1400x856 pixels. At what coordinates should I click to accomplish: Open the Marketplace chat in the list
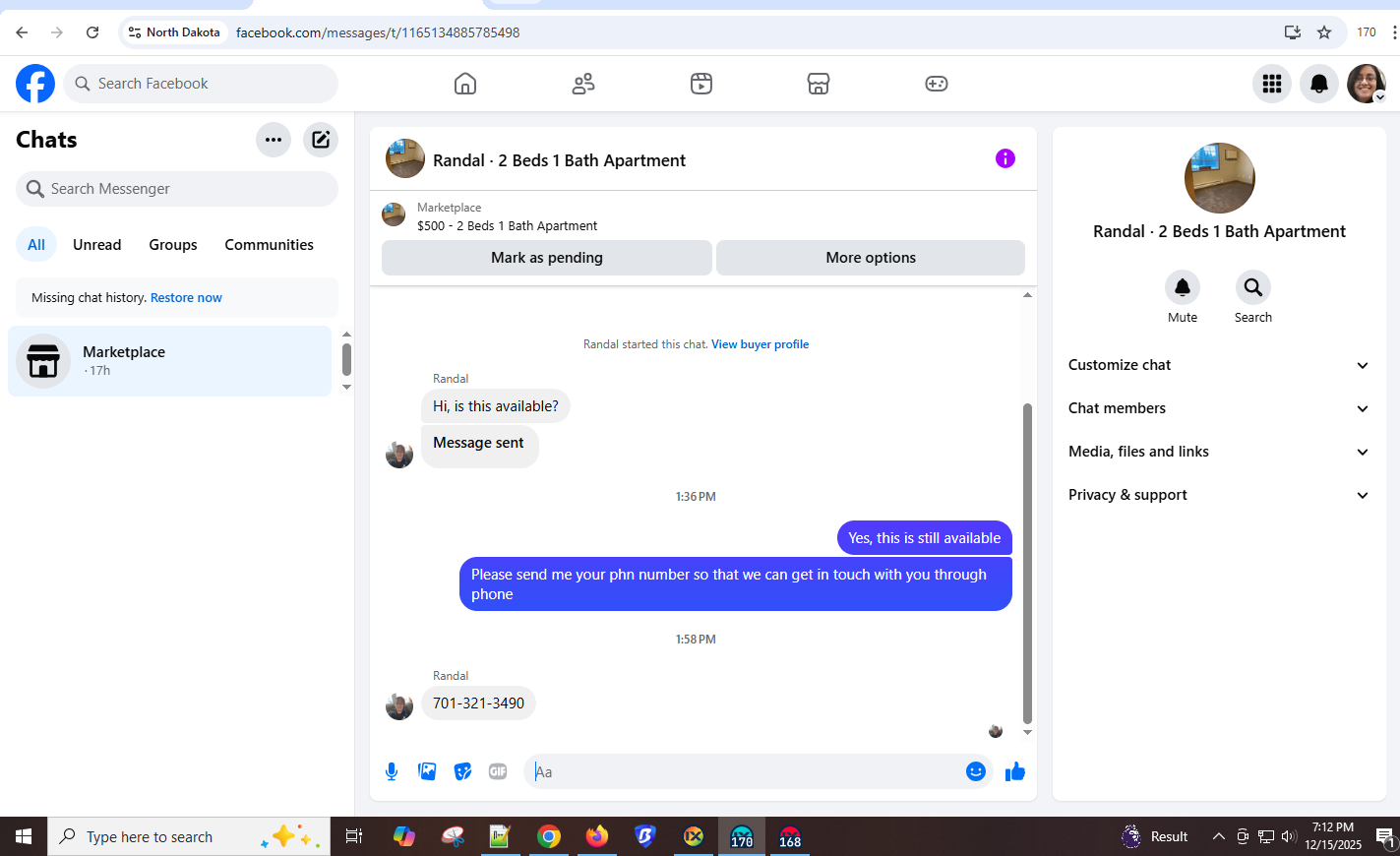click(x=170, y=361)
